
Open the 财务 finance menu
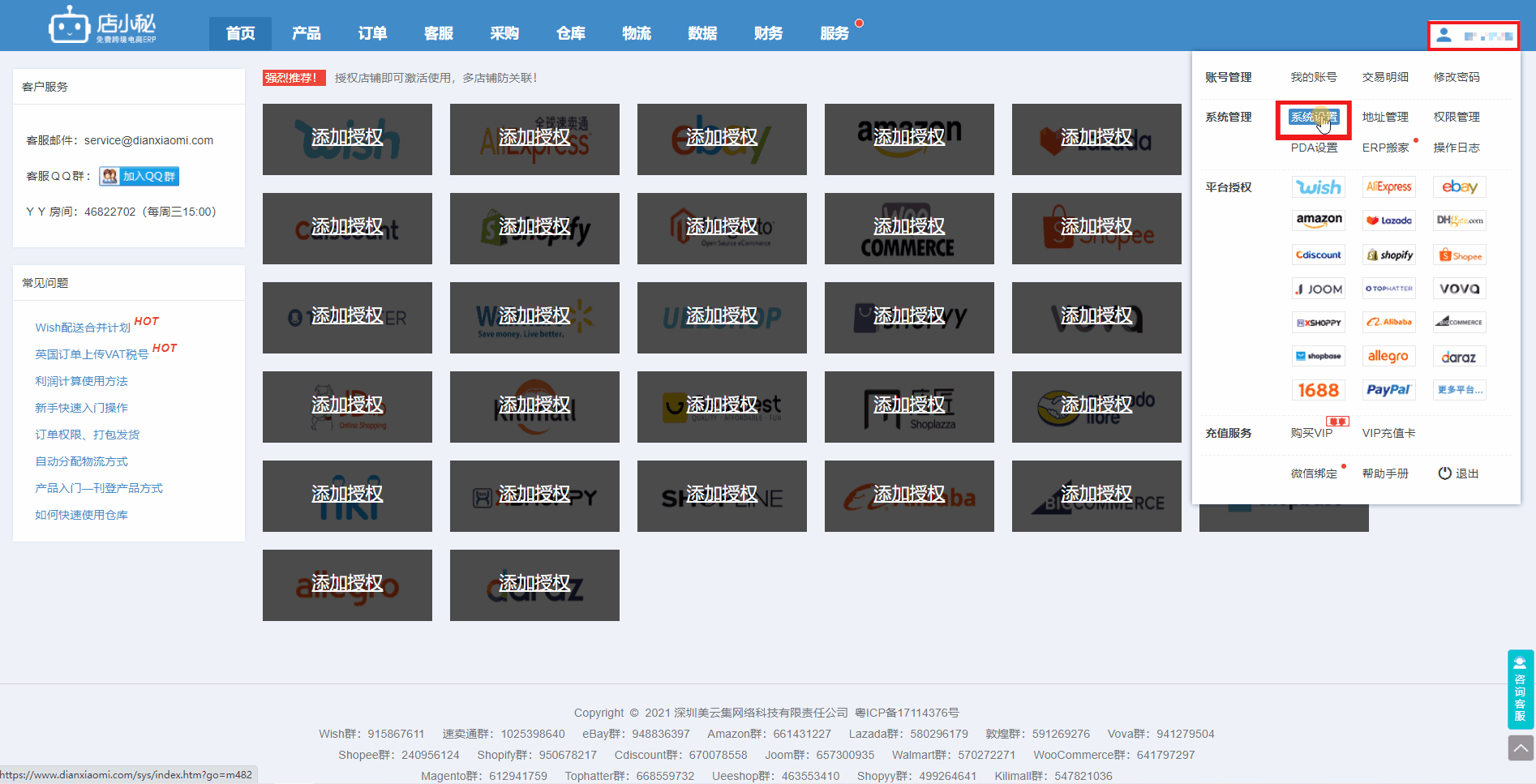[769, 33]
